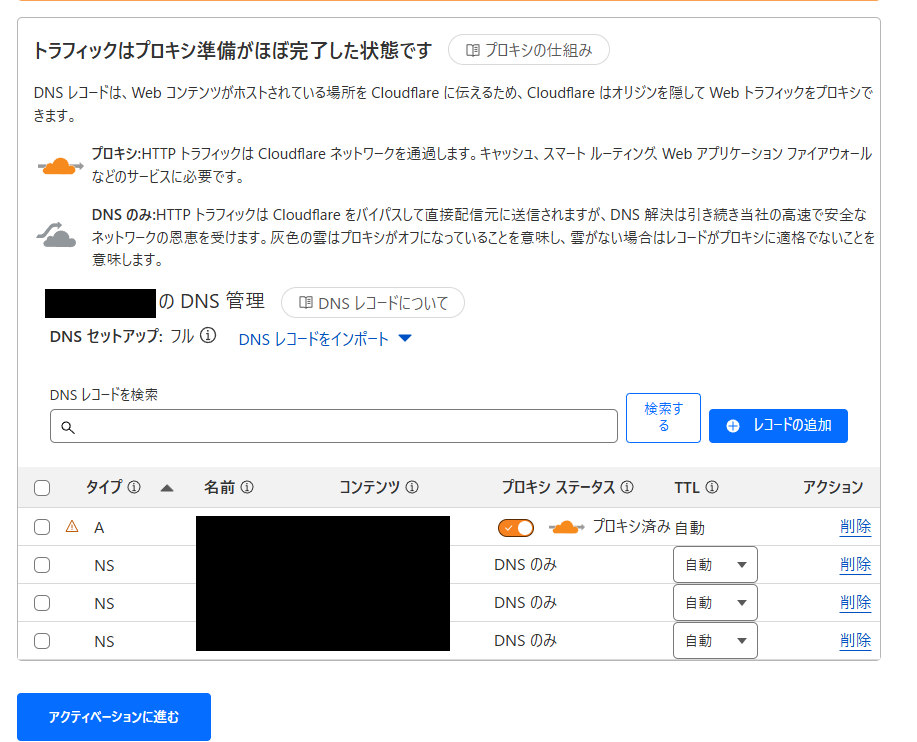The height and width of the screenshot is (742, 917).
Task: Click the magnifier icon in the DNS record search box
Action: (68, 426)
